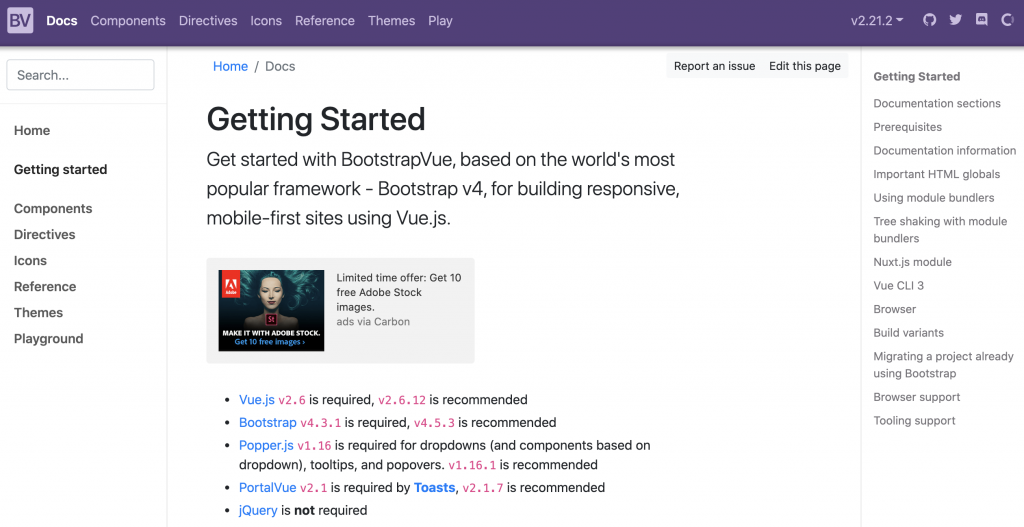Open the PortalVue link

(268, 488)
